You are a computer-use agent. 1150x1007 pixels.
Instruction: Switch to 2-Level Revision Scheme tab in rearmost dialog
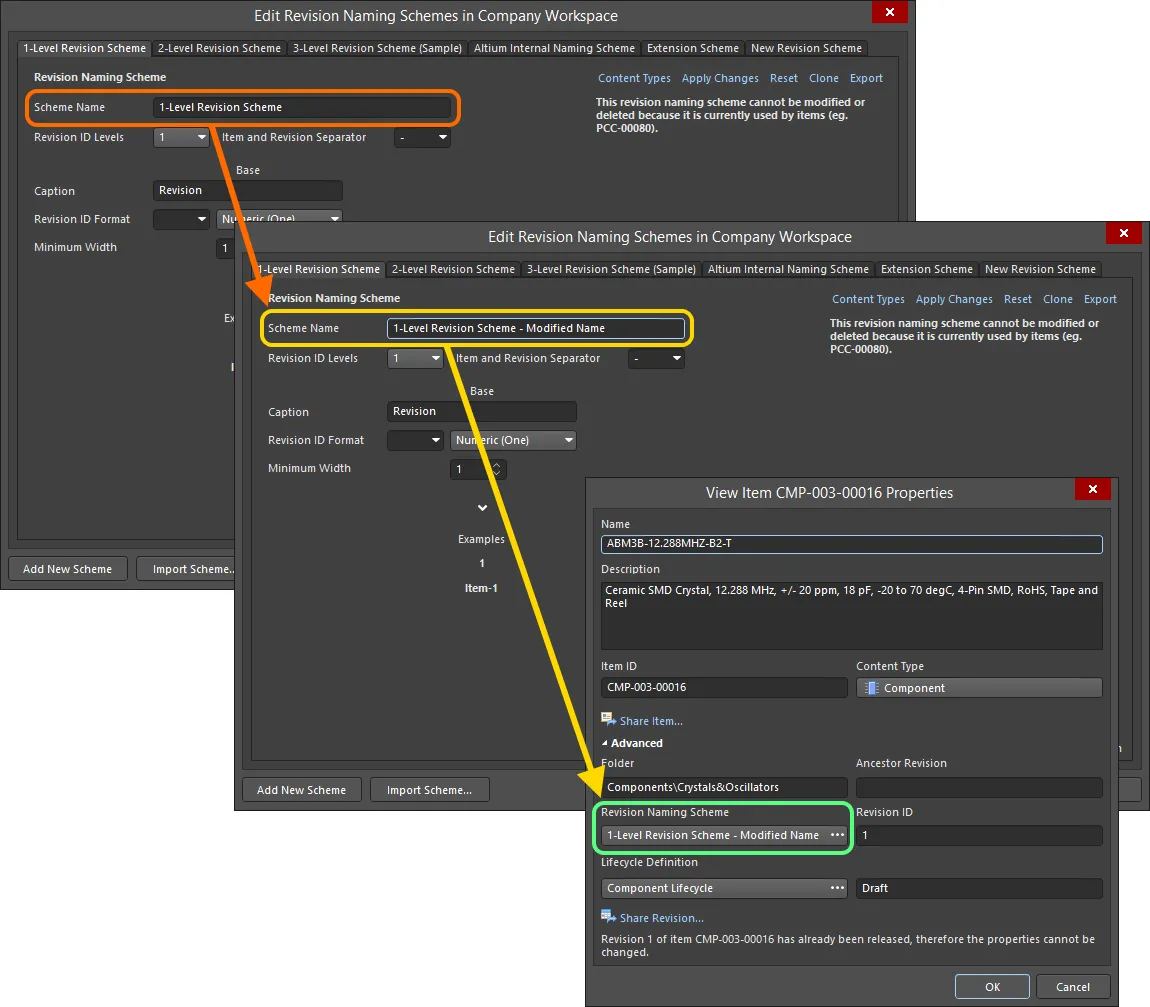(219, 48)
